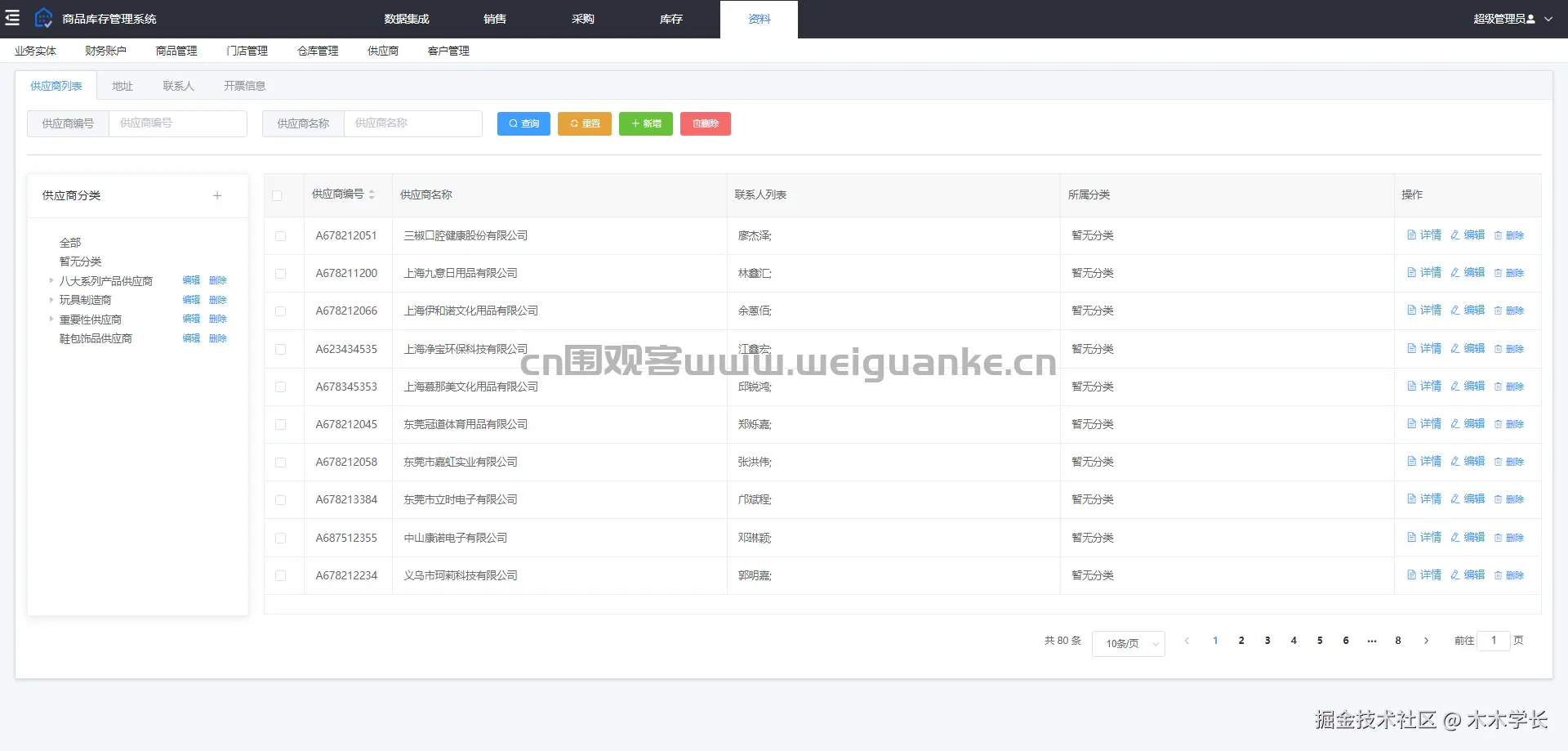The width and height of the screenshot is (1568, 751).
Task: Open the 采购 top navigation item
Action: pyautogui.click(x=583, y=19)
